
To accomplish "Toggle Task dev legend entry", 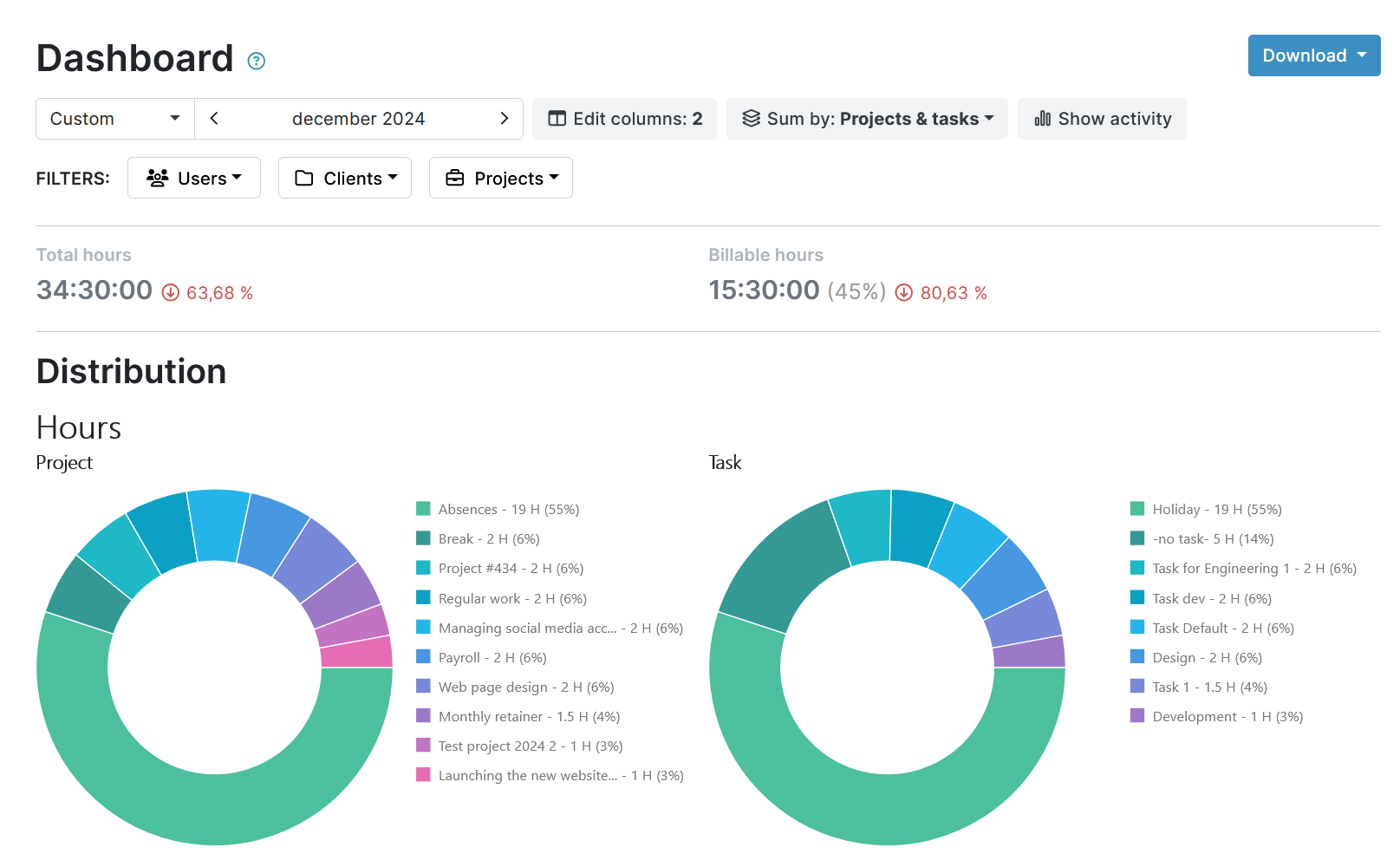I will [x=1201, y=598].
